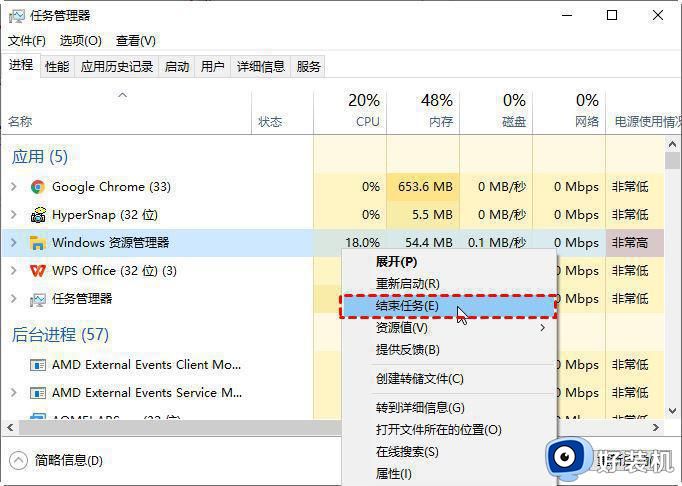682x486 pixels.
Task: Click the vertical scrollbar thumb
Action: [x=672, y=160]
